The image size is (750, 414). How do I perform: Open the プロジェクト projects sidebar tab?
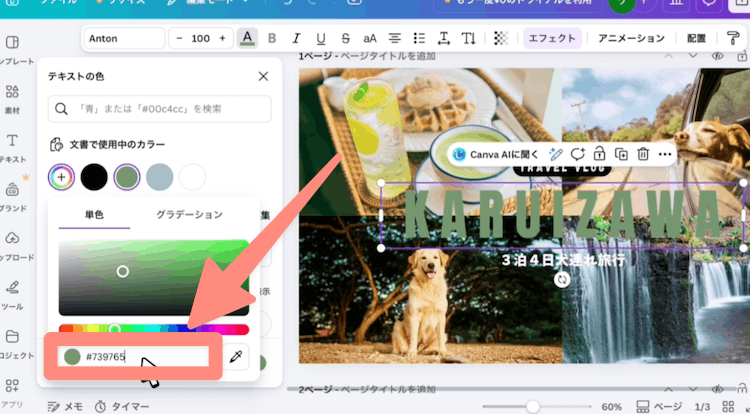[12, 344]
